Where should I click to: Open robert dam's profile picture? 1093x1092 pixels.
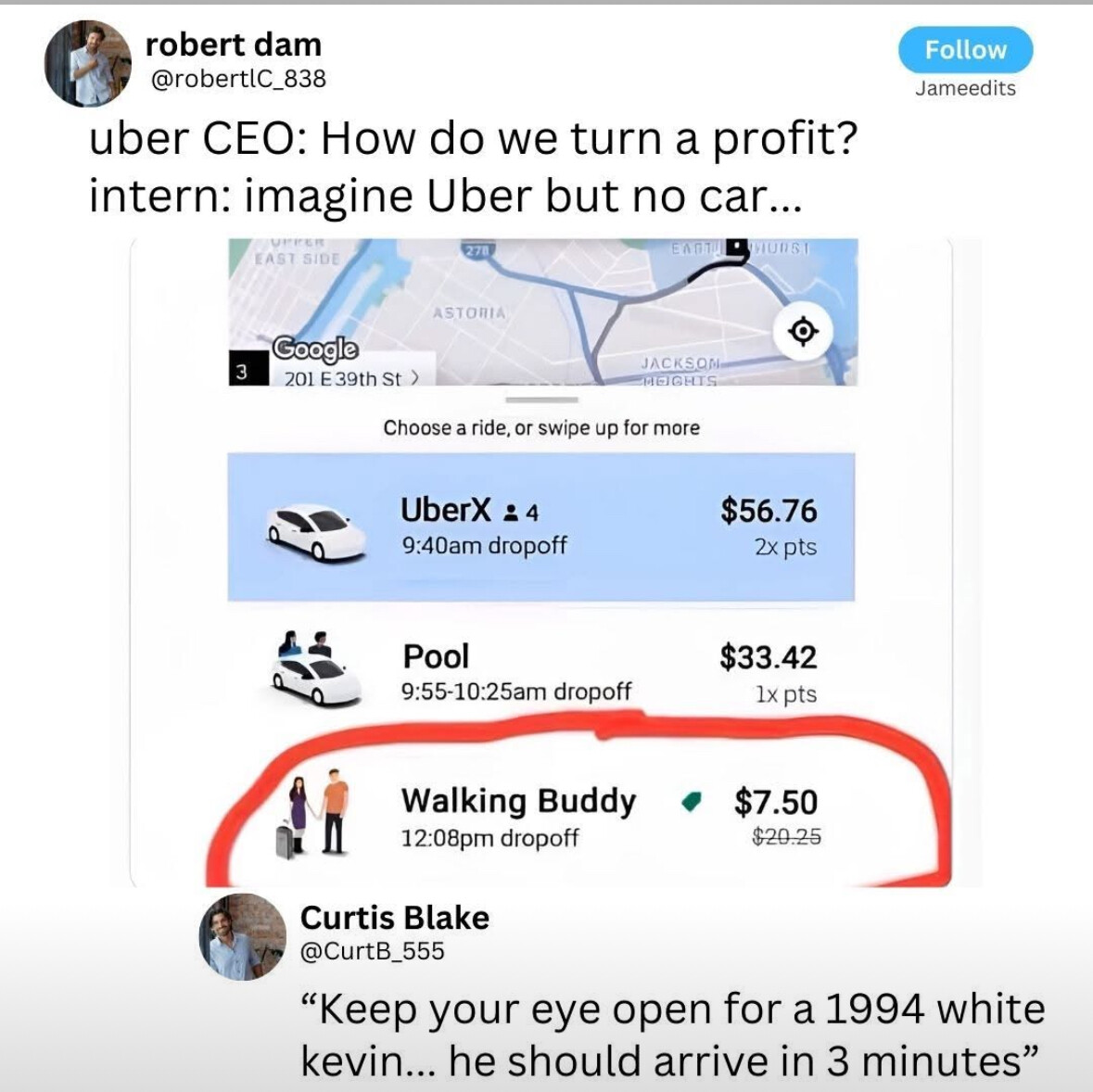[88, 63]
